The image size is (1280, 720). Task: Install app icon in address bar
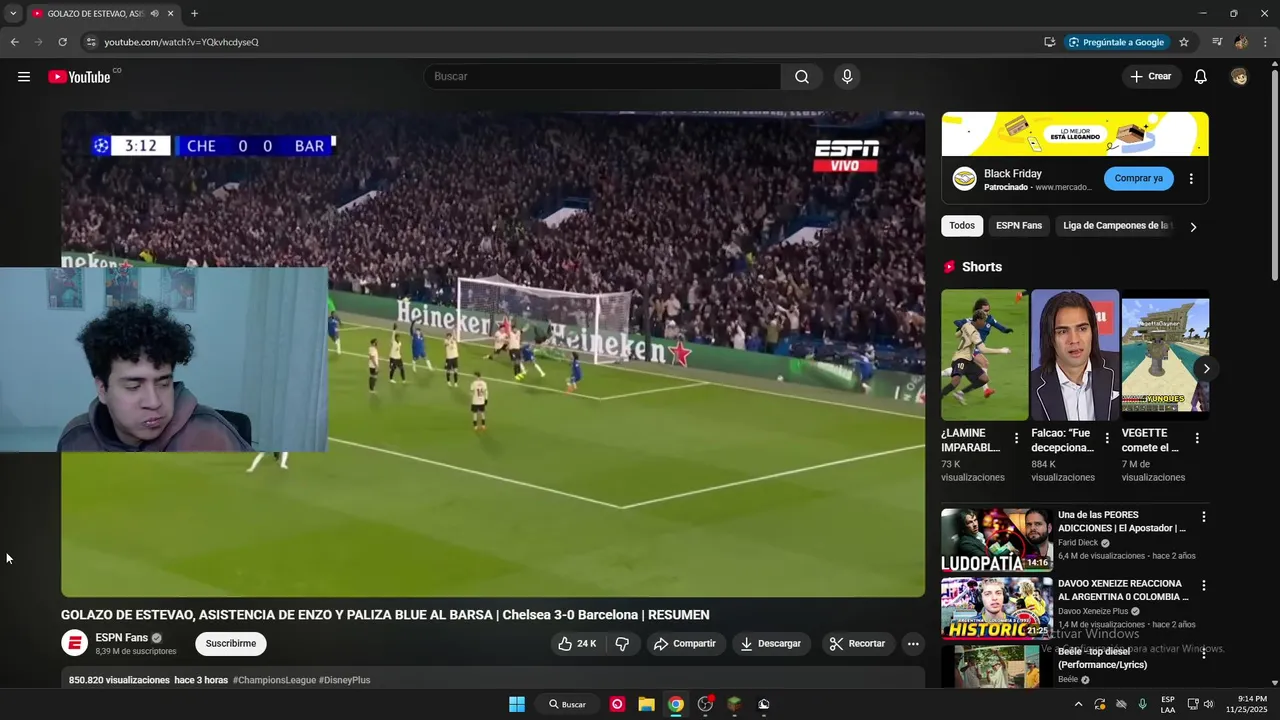click(1050, 42)
